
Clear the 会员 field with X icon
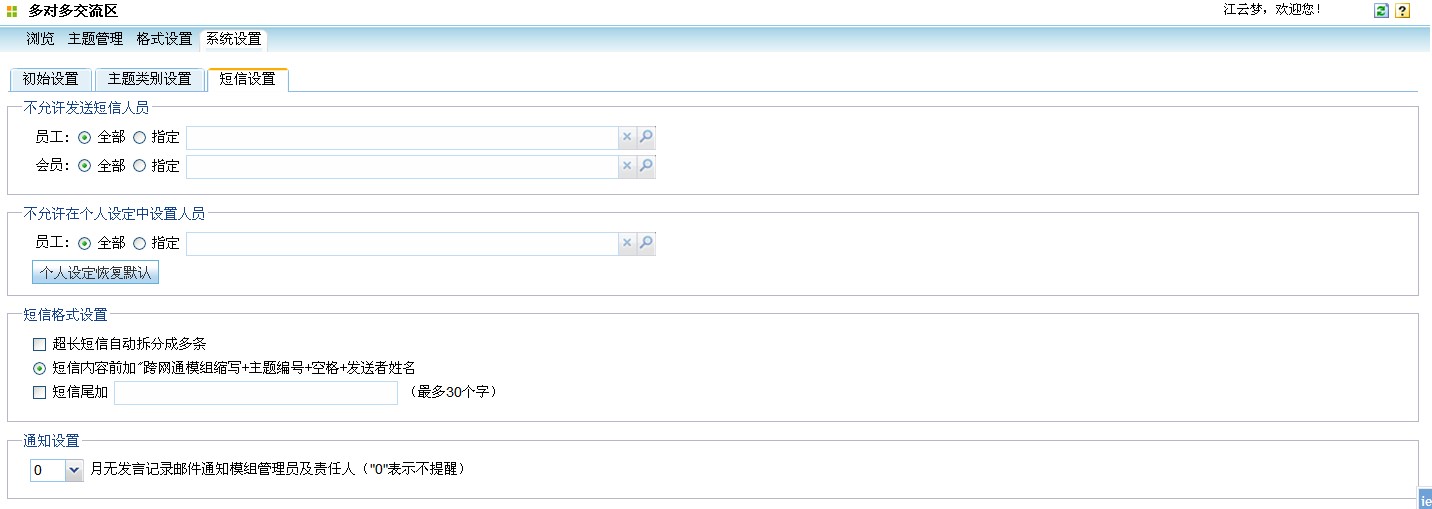tap(627, 166)
